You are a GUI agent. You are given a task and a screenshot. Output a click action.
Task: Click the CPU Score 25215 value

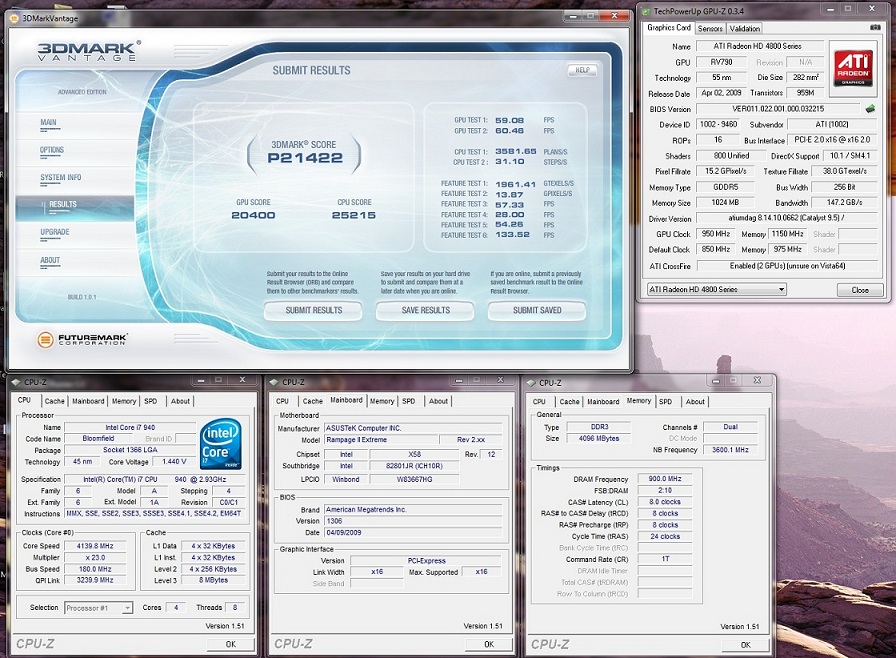click(x=354, y=215)
